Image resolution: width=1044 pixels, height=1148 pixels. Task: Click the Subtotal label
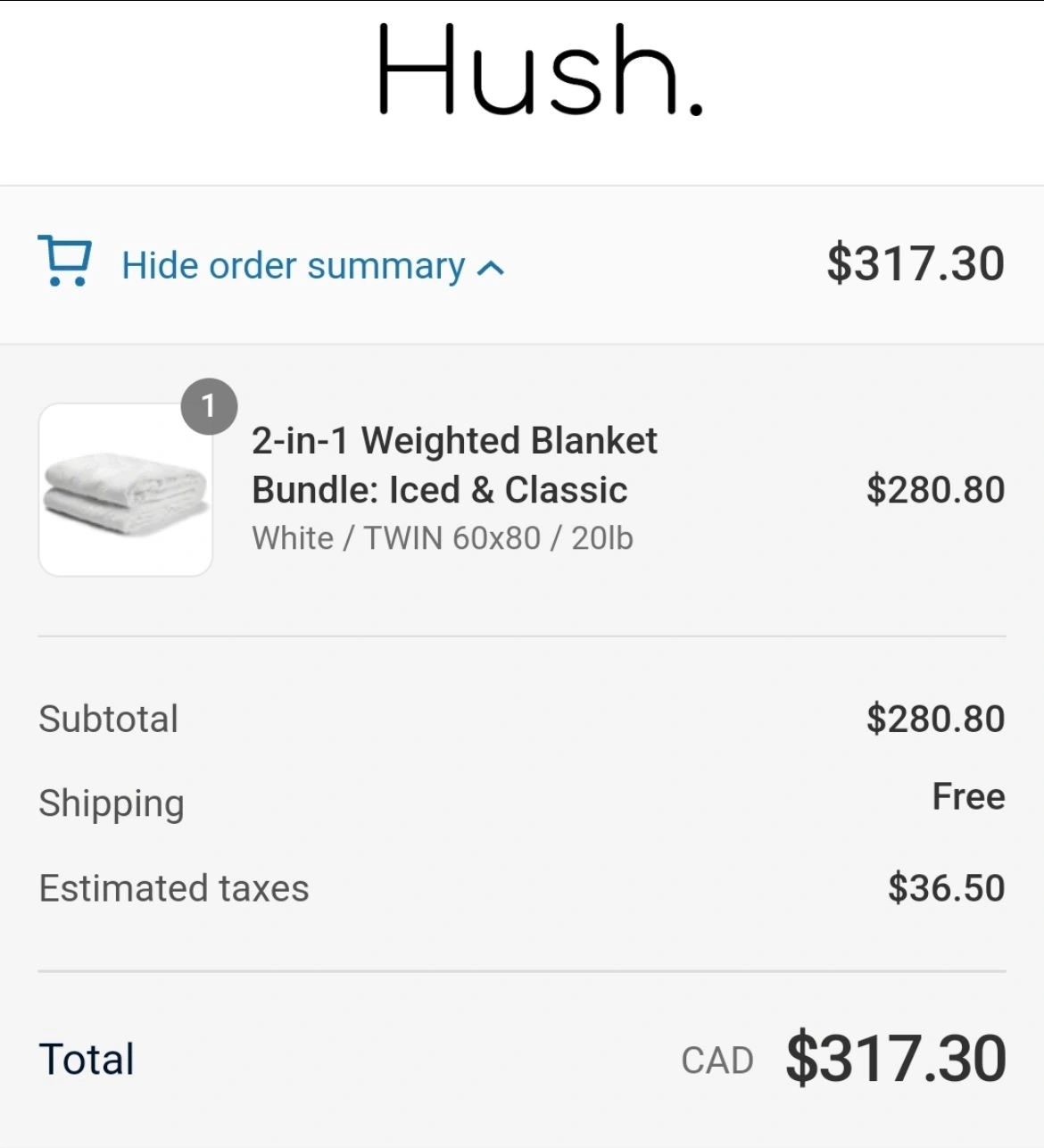click(x=108, y=719)
